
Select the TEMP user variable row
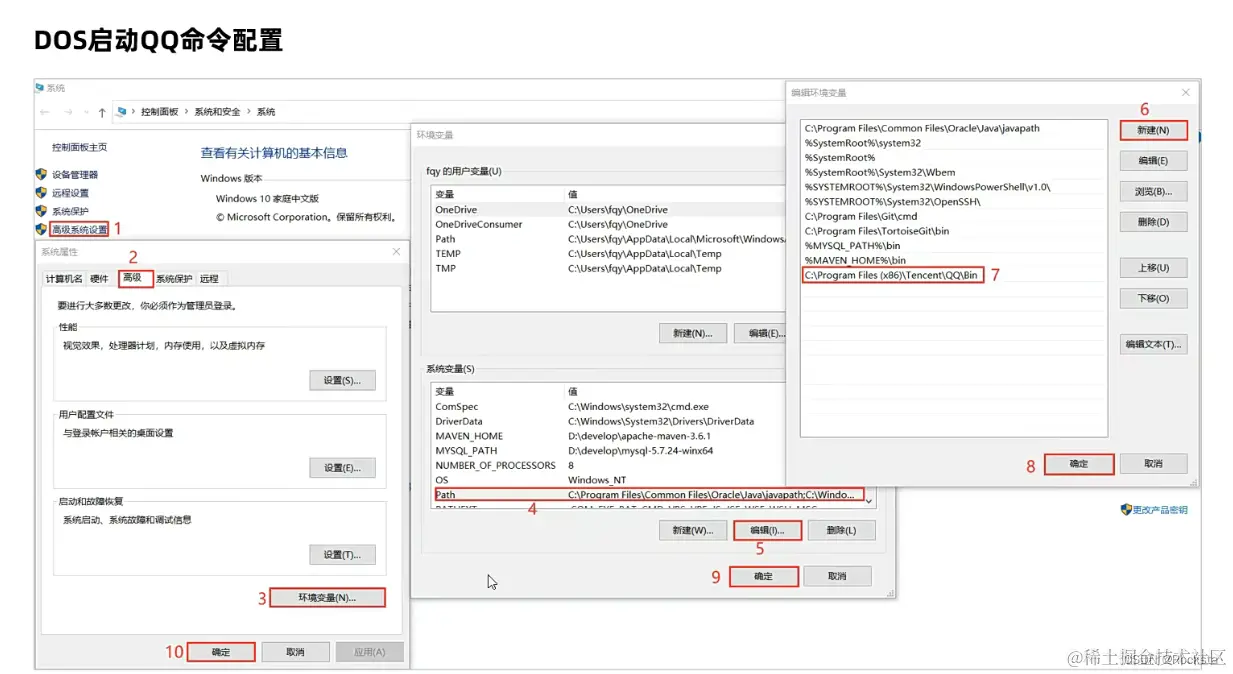[607, 254]
